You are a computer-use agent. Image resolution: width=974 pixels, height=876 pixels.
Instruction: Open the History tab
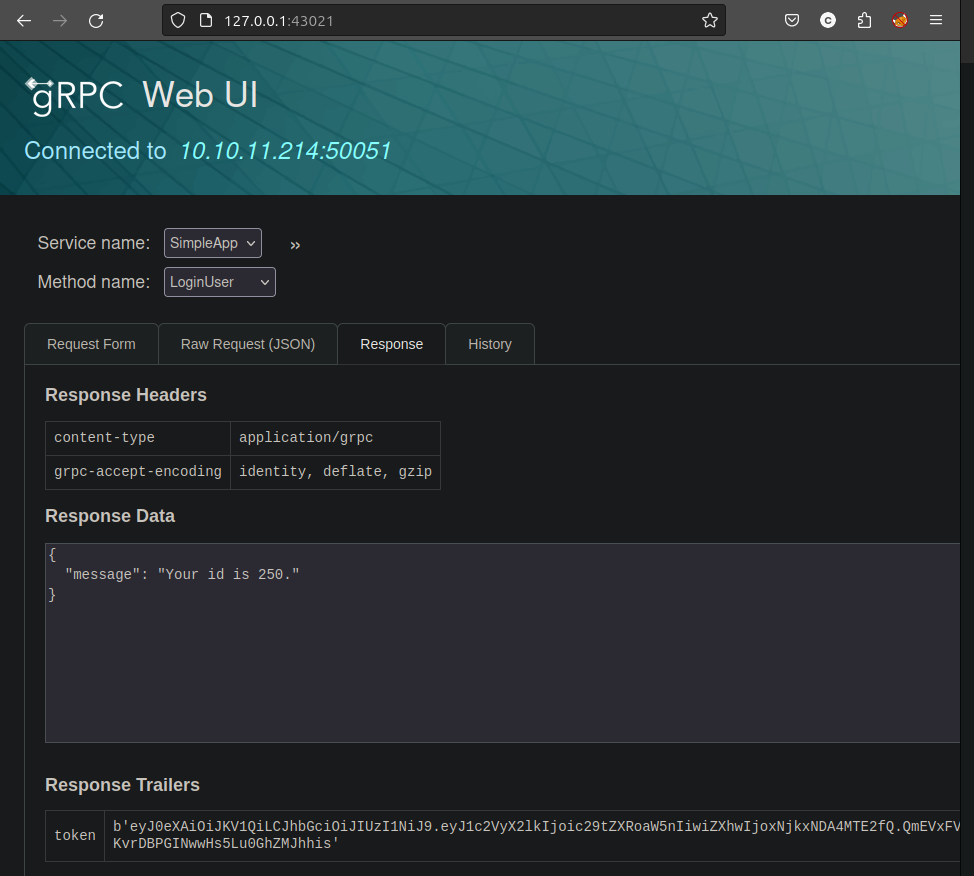point(490,344)
